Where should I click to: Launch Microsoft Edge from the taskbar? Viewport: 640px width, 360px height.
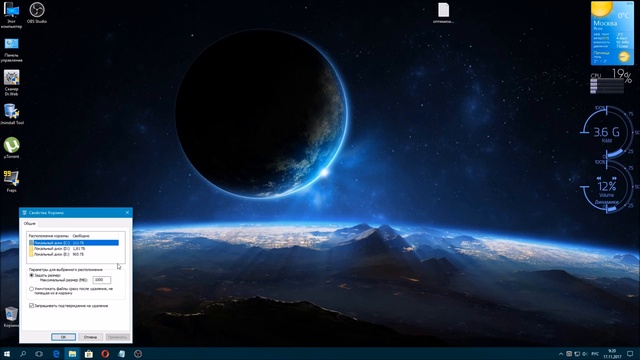point(56,354)
